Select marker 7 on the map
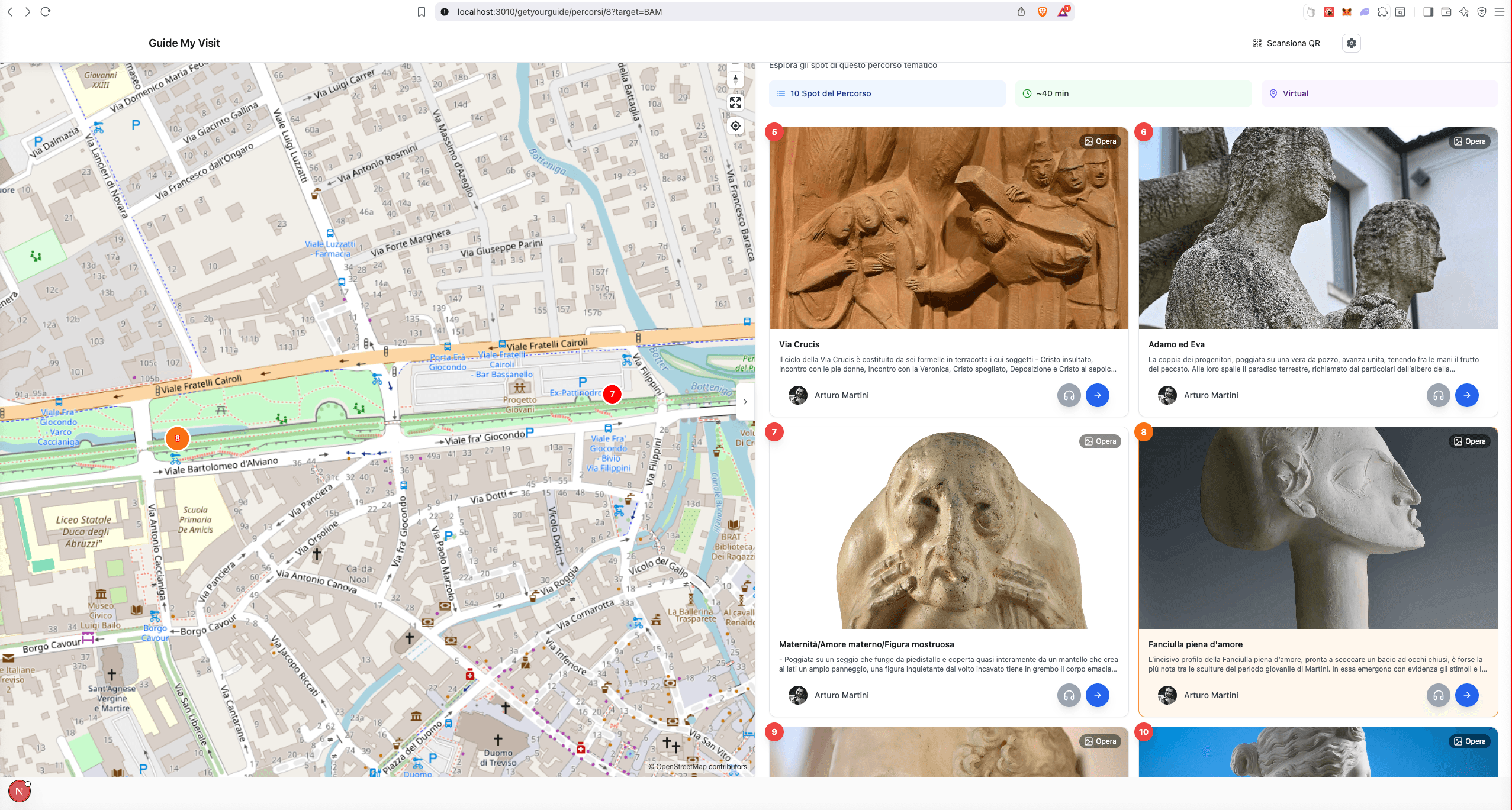Image resolution: width=1512 pixels, height=810 pixels. click(x=612, y=393)
